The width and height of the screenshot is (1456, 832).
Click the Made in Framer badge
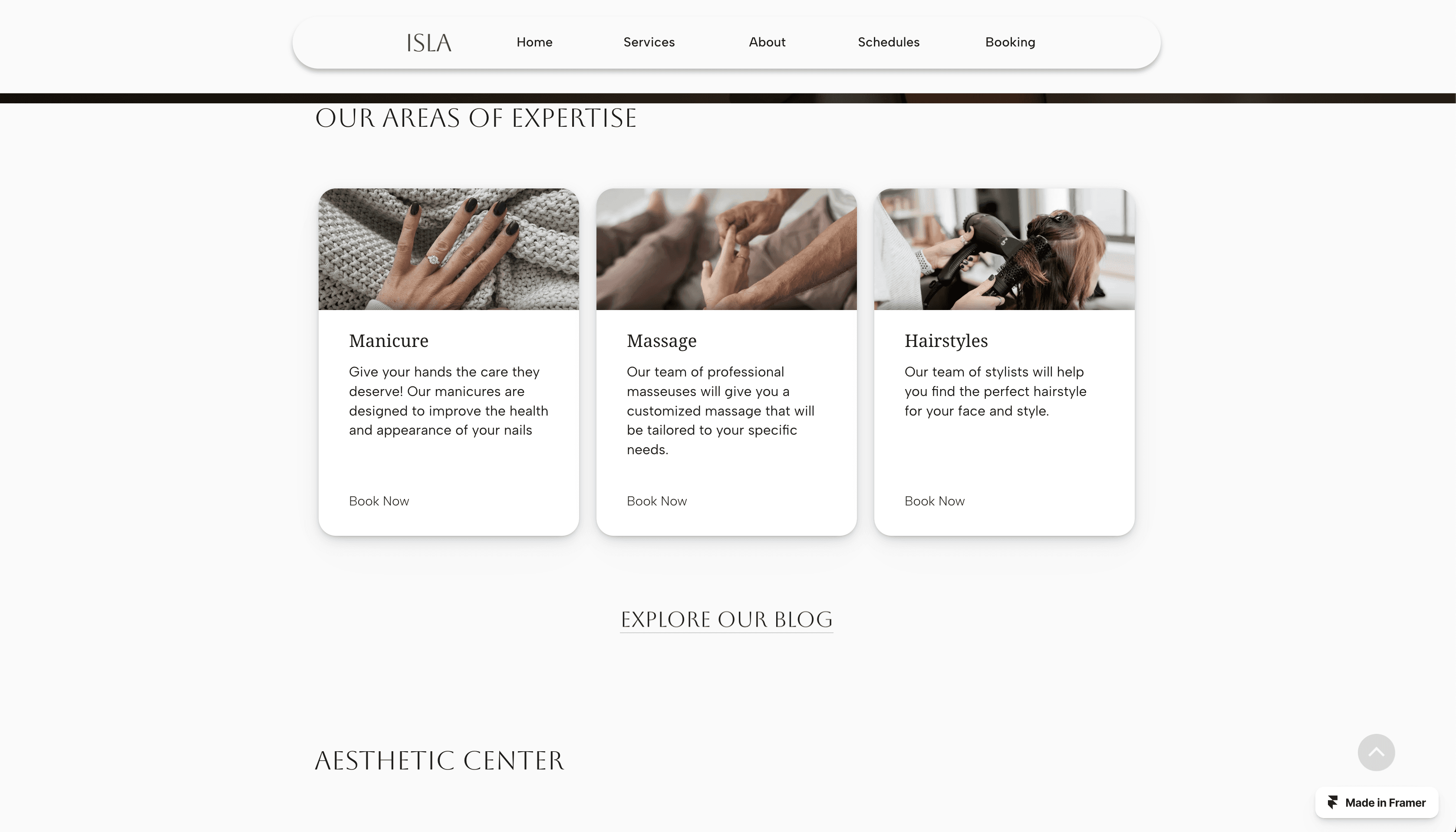click(1376, 802)
